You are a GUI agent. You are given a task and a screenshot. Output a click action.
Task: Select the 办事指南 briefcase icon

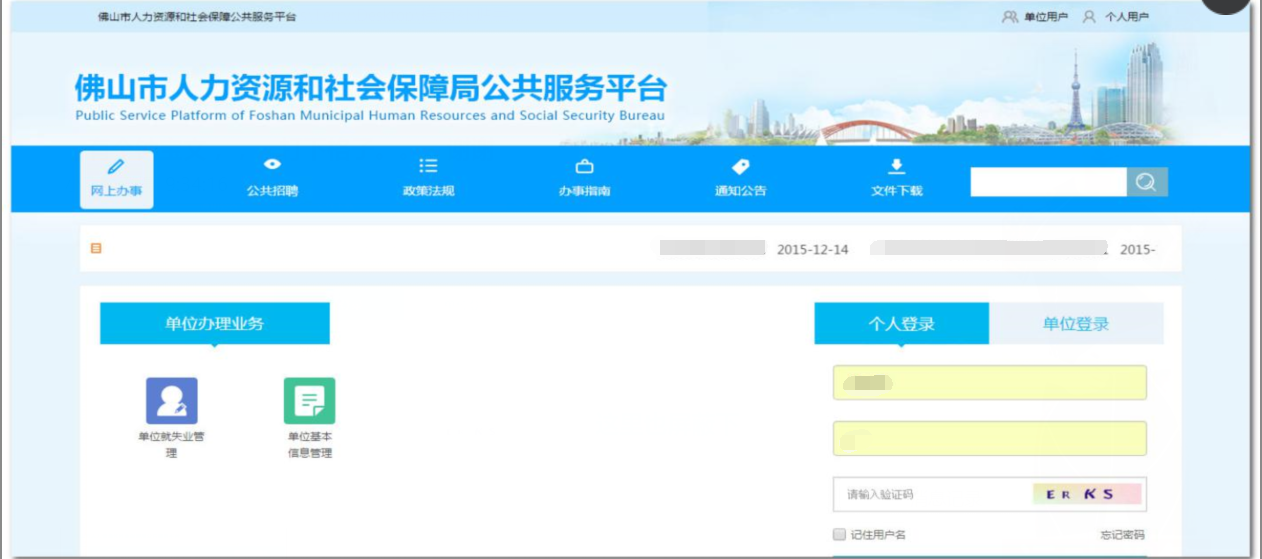click(x=584, y=166)
